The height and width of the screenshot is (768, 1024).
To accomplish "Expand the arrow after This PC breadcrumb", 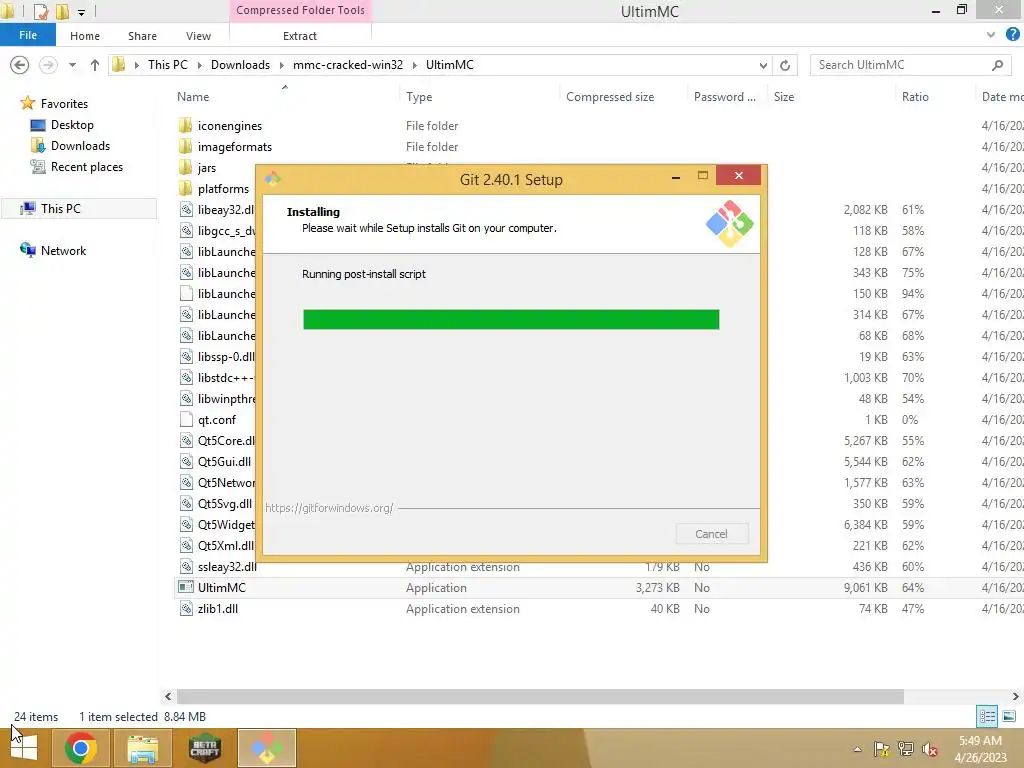I will pyautogui.click(x=199, y=65).
